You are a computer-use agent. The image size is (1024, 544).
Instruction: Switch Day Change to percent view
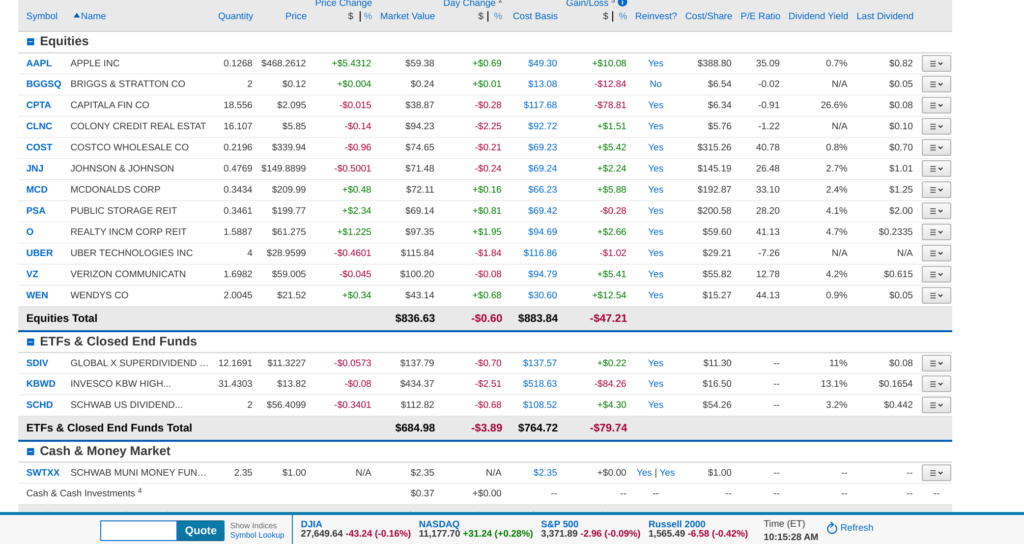[x=498, y=16]
